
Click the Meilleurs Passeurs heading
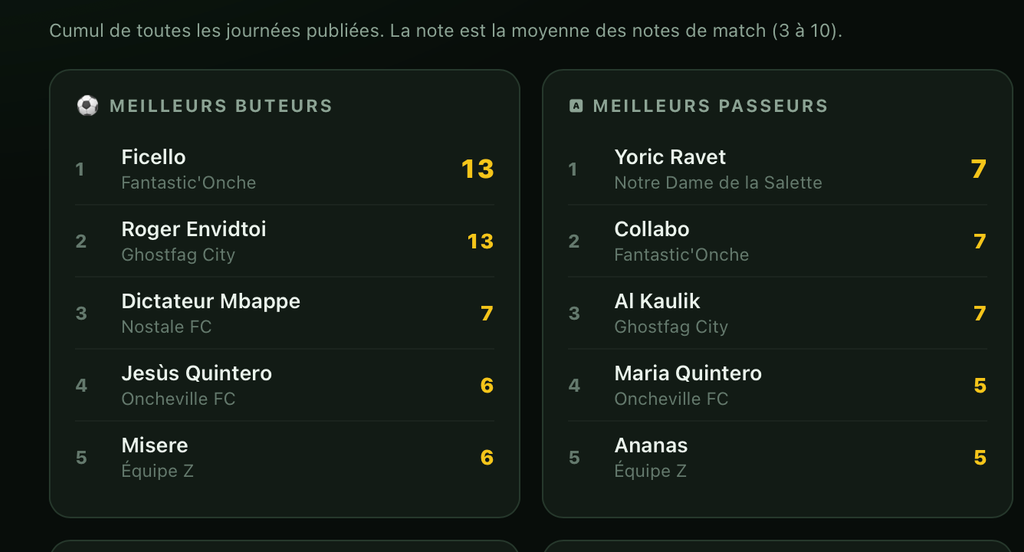(x=711, y=106)
